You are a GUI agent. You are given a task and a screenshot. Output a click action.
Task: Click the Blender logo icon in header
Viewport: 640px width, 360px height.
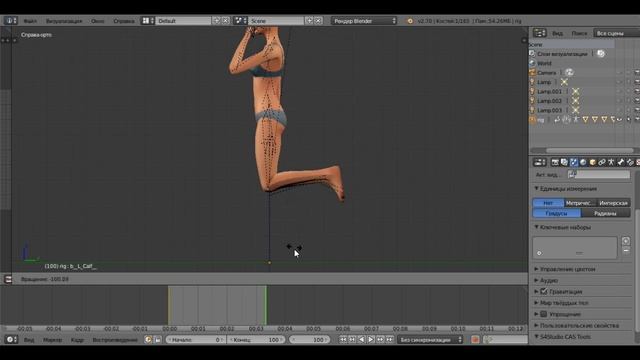410,21
